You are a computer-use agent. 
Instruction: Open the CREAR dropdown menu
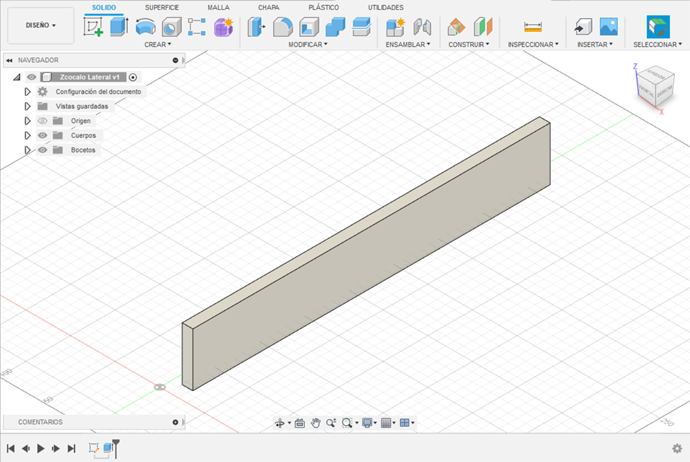click(158, 44)
